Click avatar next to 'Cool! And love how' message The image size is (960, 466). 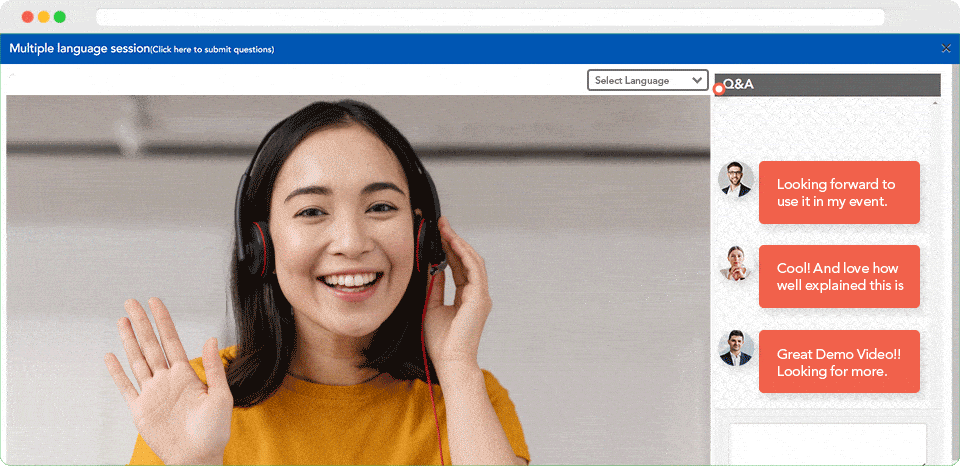[736, 263]
